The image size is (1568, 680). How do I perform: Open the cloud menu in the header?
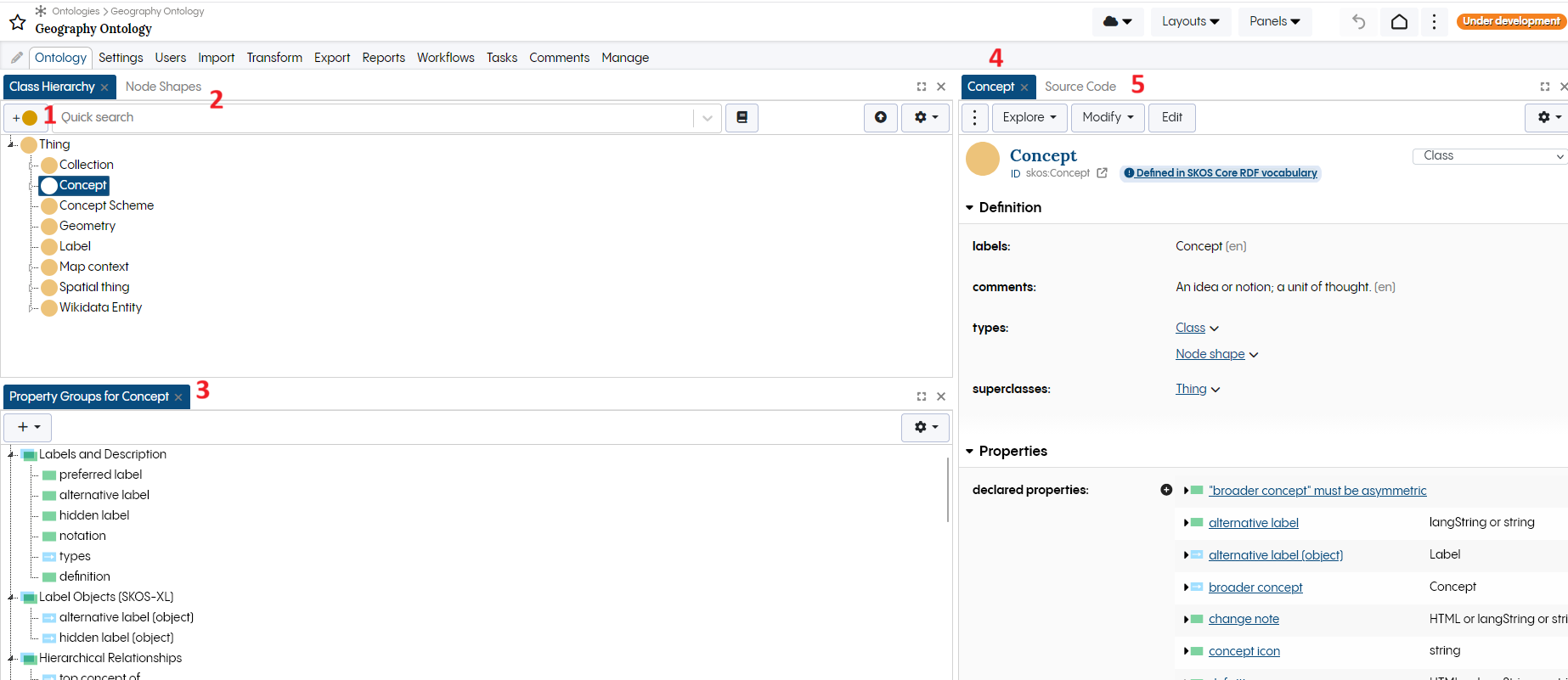click(x=1118, y=21)
